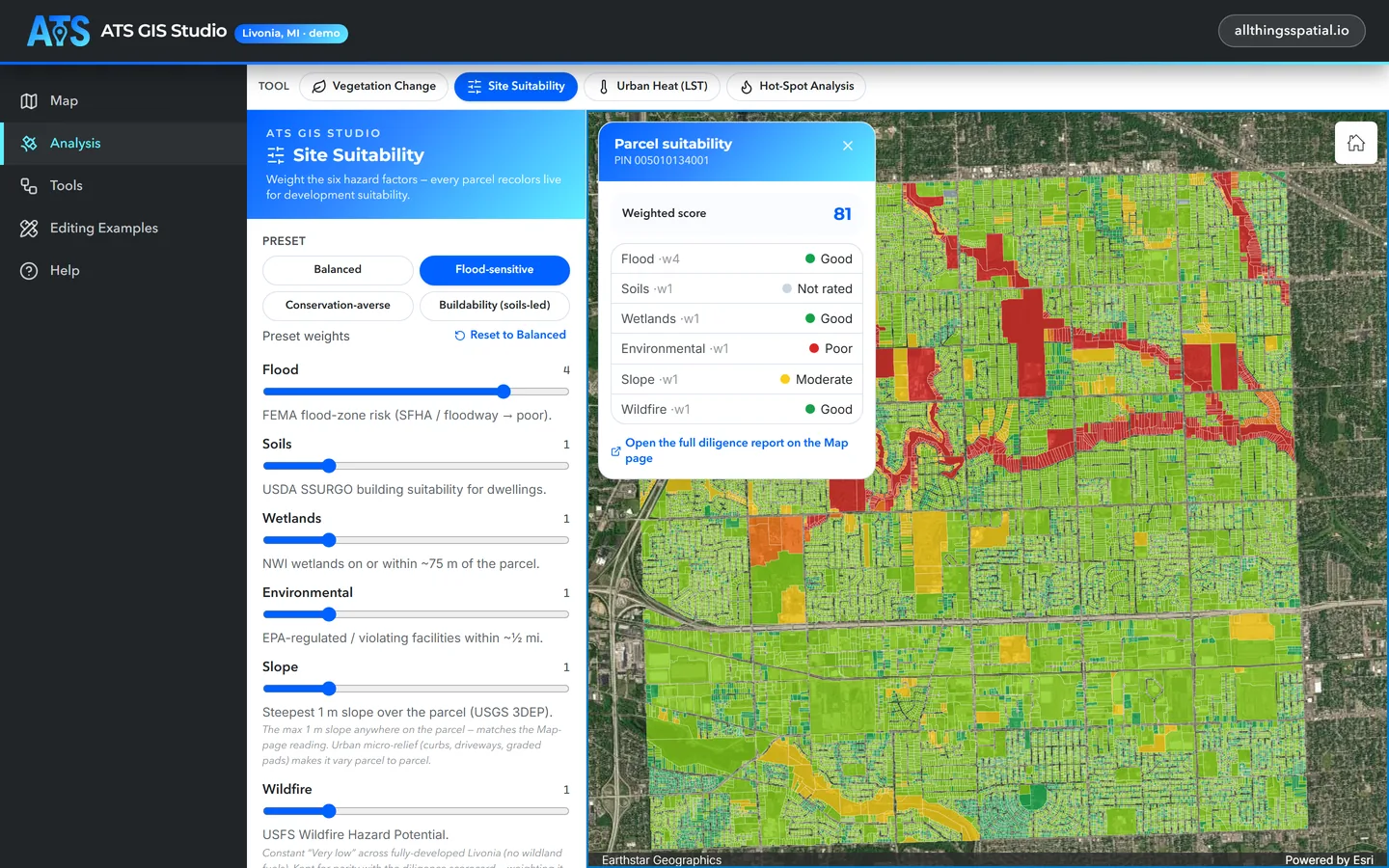Viewport: 1389px width, 868px height.
Task: Select the Conservation-averse preset
Action: tap(338, 306)
